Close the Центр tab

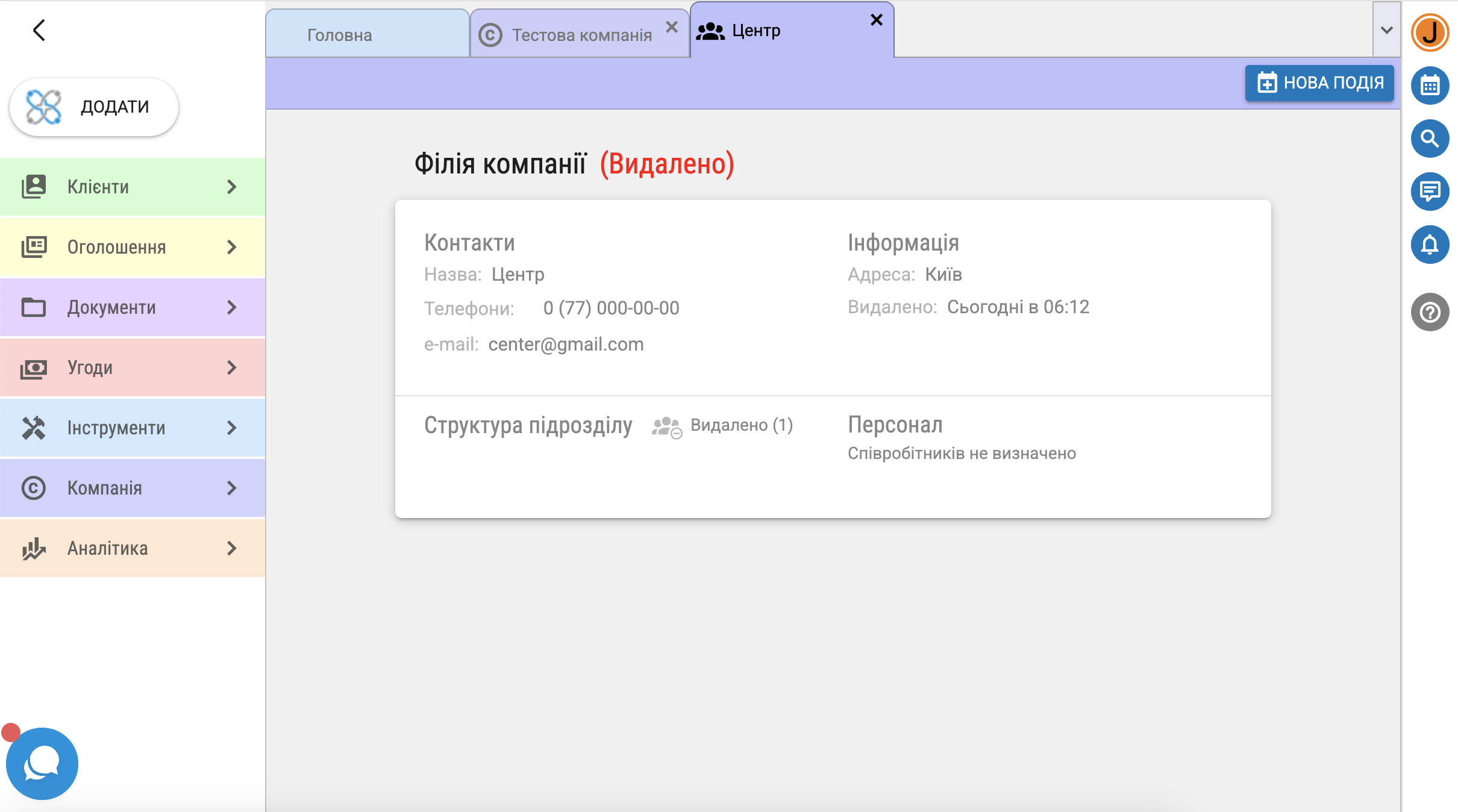(877, 20)
